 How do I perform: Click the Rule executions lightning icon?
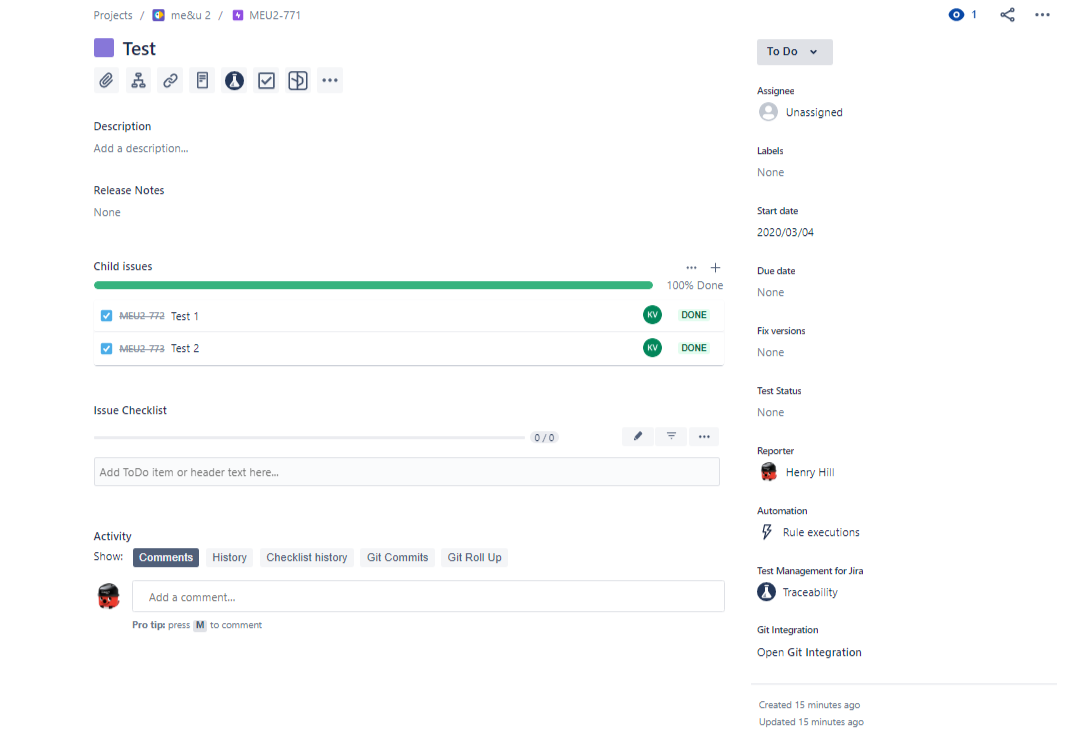click(x=766, y=532)
